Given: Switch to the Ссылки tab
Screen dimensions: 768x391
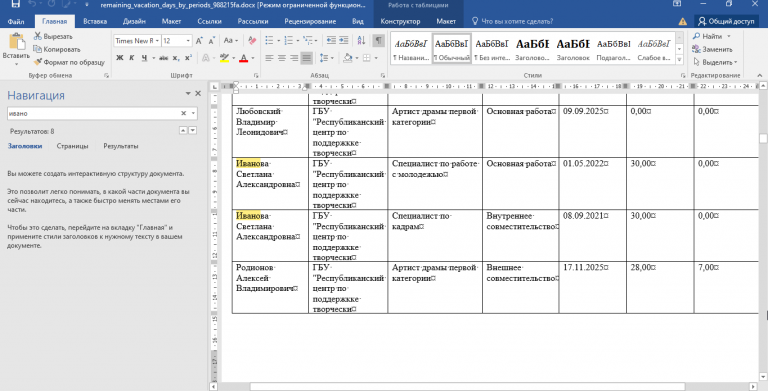Looking at the screenshot, I should [209, 22].
